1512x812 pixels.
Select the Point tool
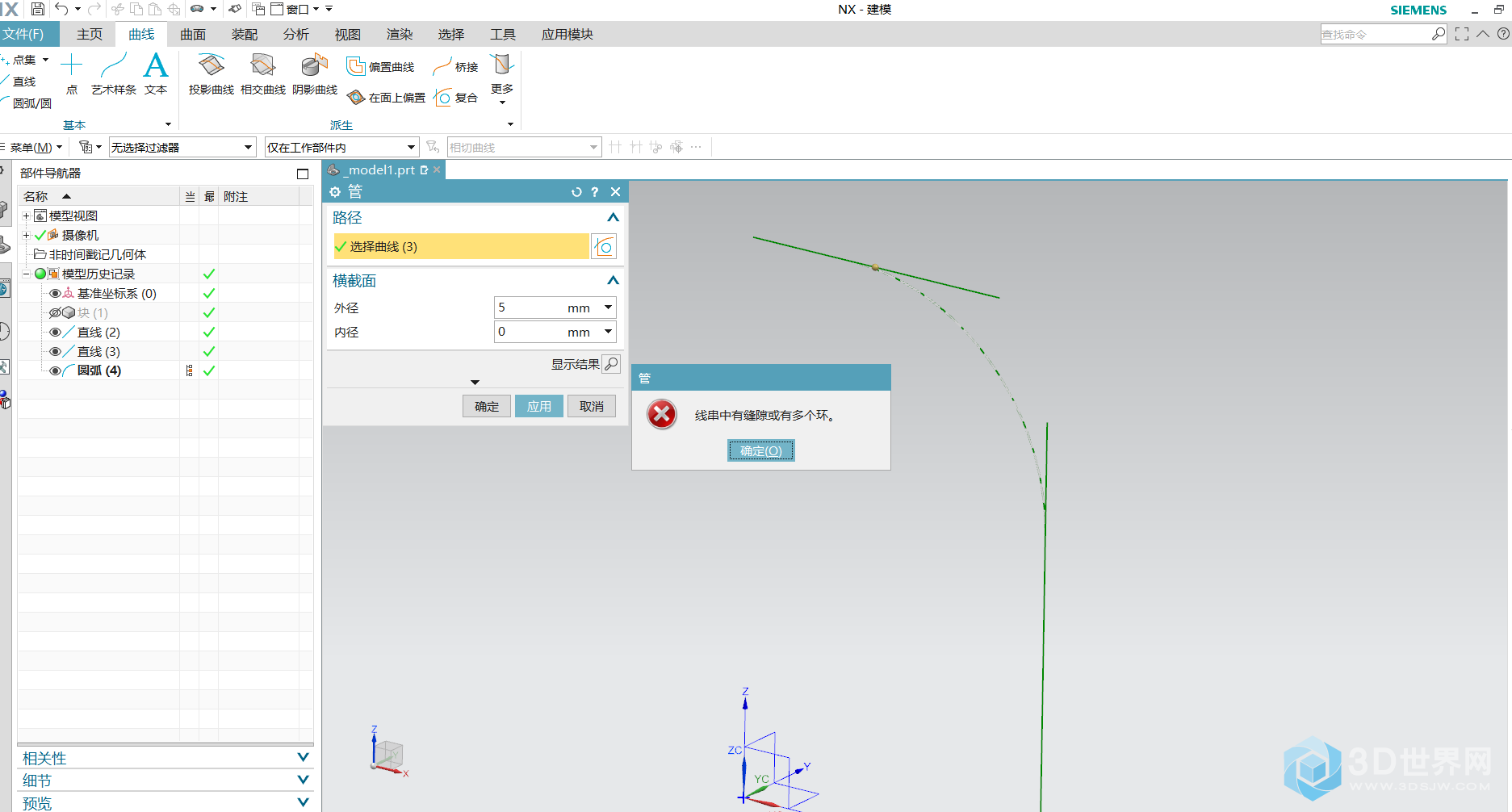pyautogui.click(x=72, y=74)
